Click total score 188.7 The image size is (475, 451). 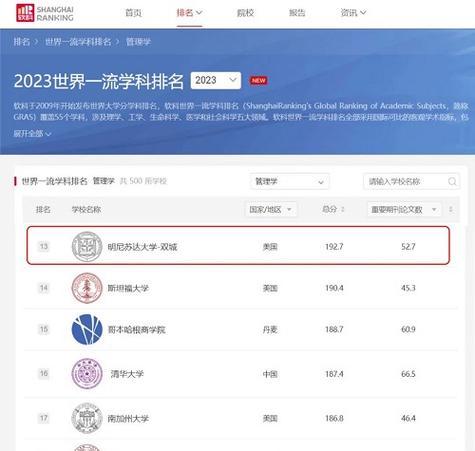[x=334, y=329]
